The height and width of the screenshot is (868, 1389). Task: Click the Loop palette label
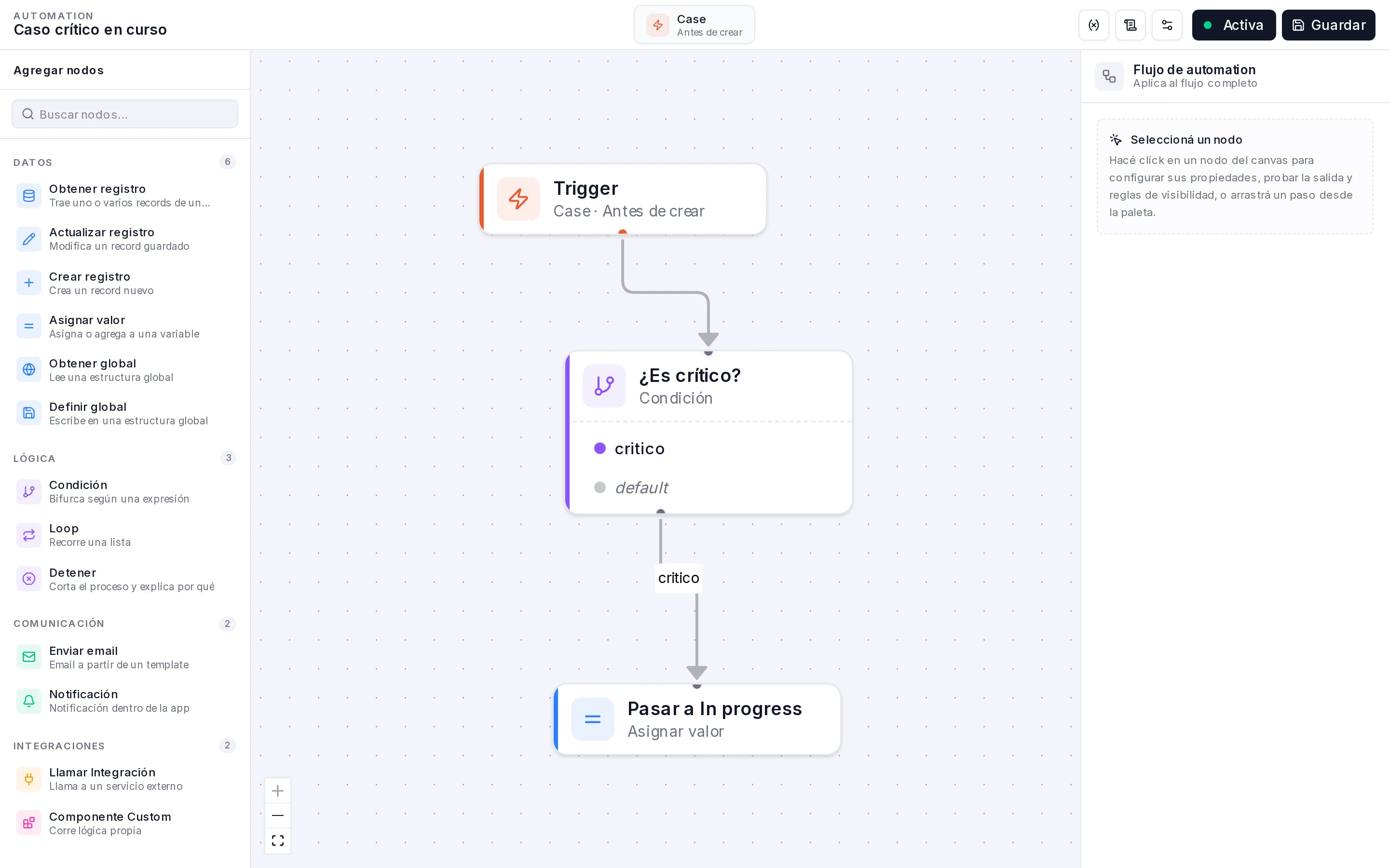(x=64, y=529)
